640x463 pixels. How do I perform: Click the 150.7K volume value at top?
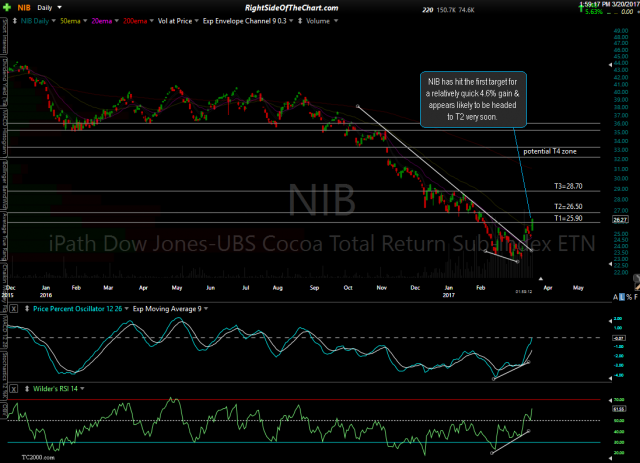coord(446,10)
